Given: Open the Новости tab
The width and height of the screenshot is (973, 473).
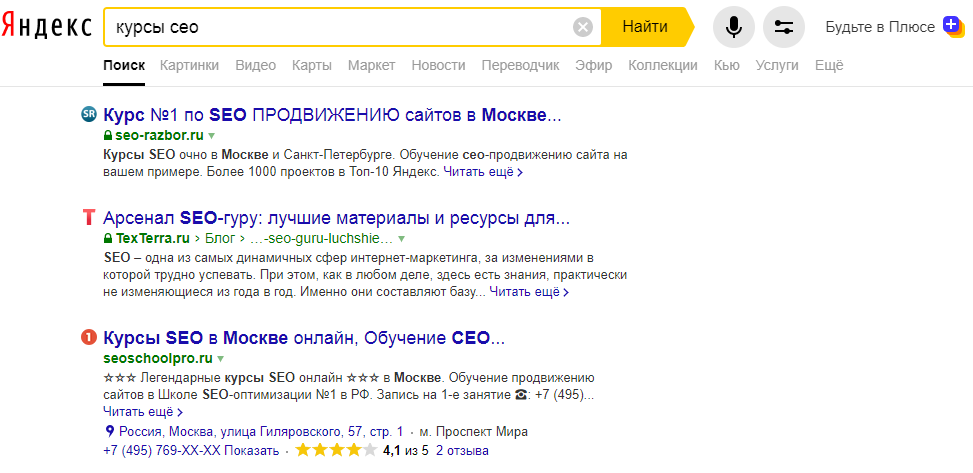Looking at the screenshot, I should [438, 65].
